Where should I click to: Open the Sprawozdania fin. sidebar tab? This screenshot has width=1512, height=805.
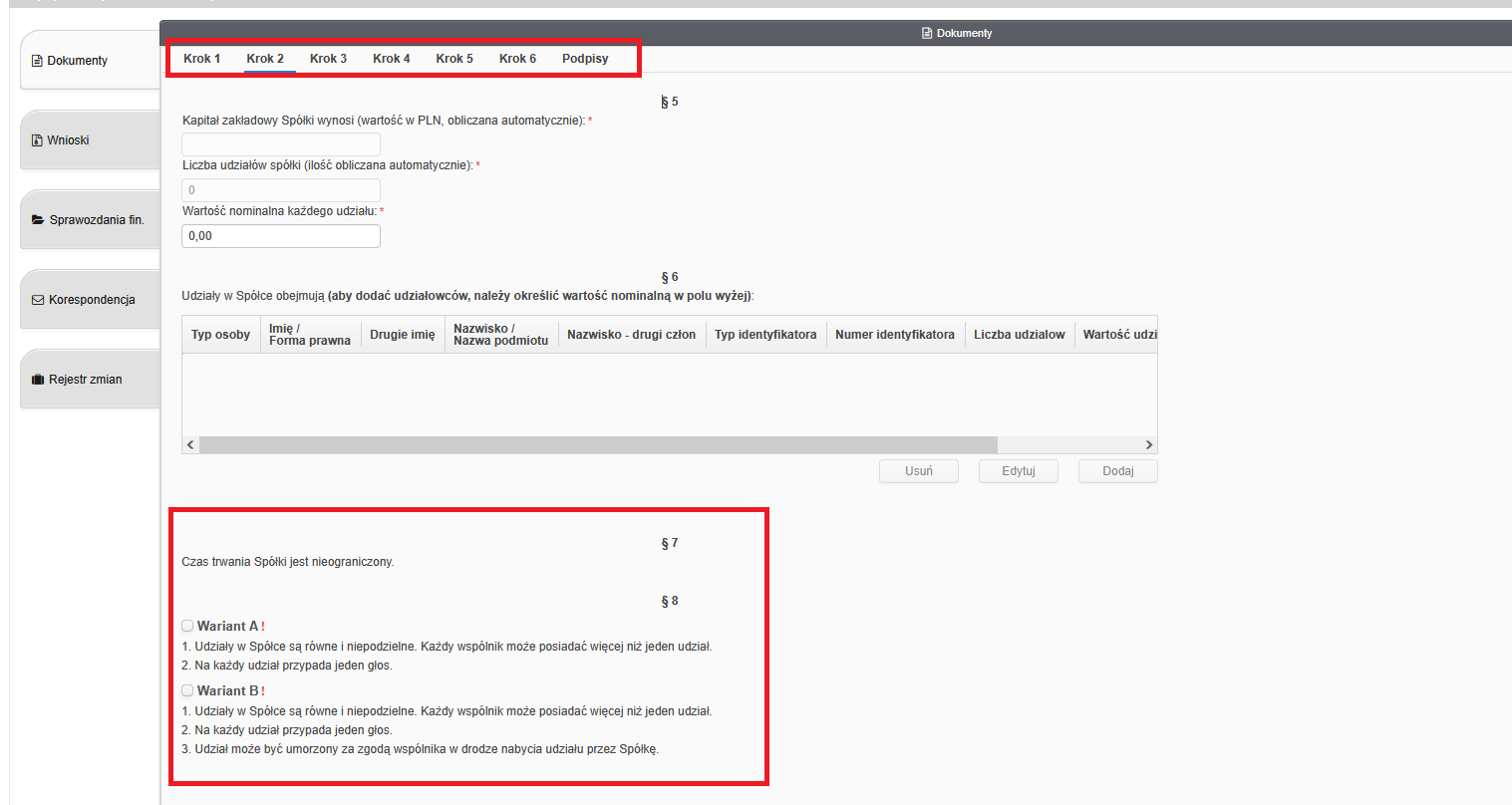pyautogui.click(x=91, y=219)
